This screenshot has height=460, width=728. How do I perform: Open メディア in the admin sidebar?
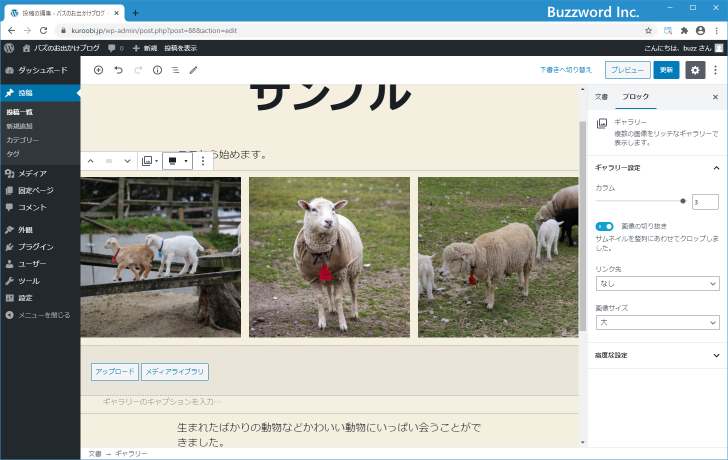click(32, 173)
